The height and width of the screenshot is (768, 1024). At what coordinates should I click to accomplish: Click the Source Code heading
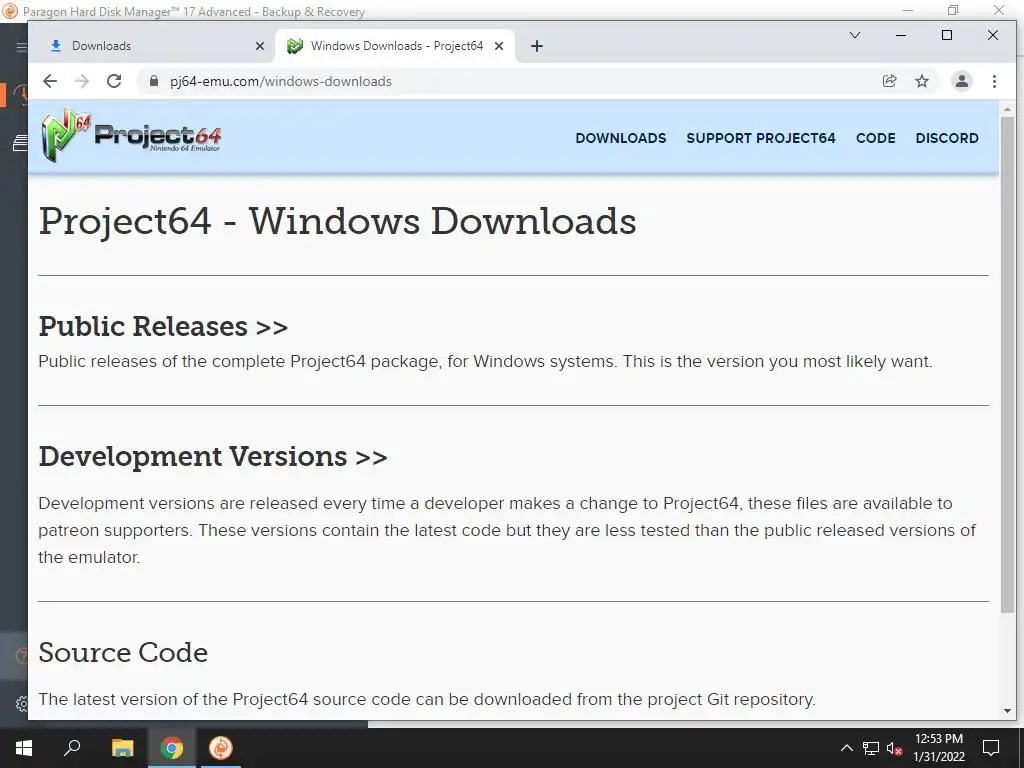click(x=123, y=652)
